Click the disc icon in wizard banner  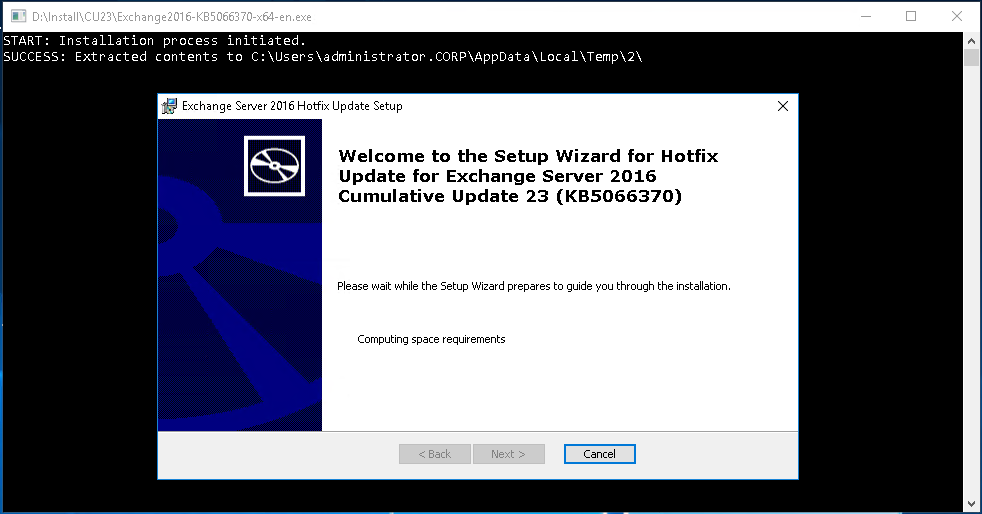point(277,165)
